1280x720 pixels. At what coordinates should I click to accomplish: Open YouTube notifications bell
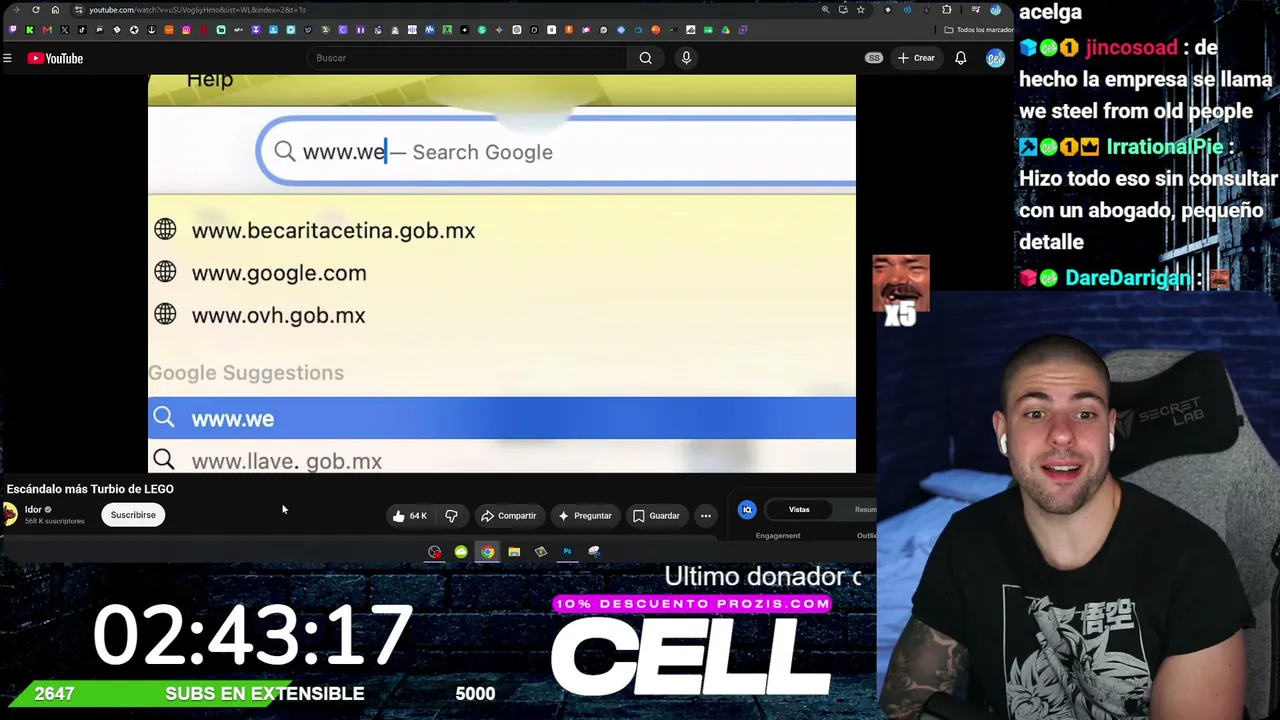[x=961, y=58]
